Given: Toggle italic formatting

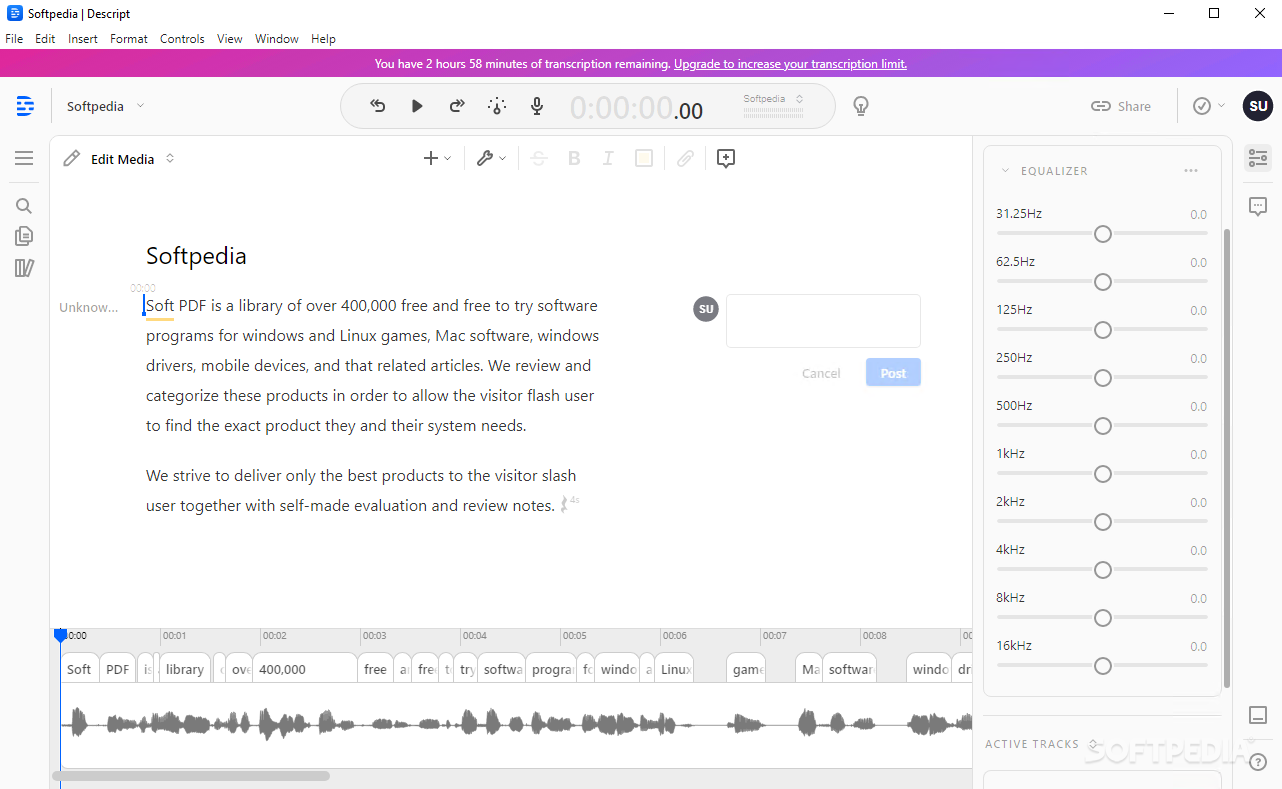Looking at the screenshot, I should click(x=607, y=158).
